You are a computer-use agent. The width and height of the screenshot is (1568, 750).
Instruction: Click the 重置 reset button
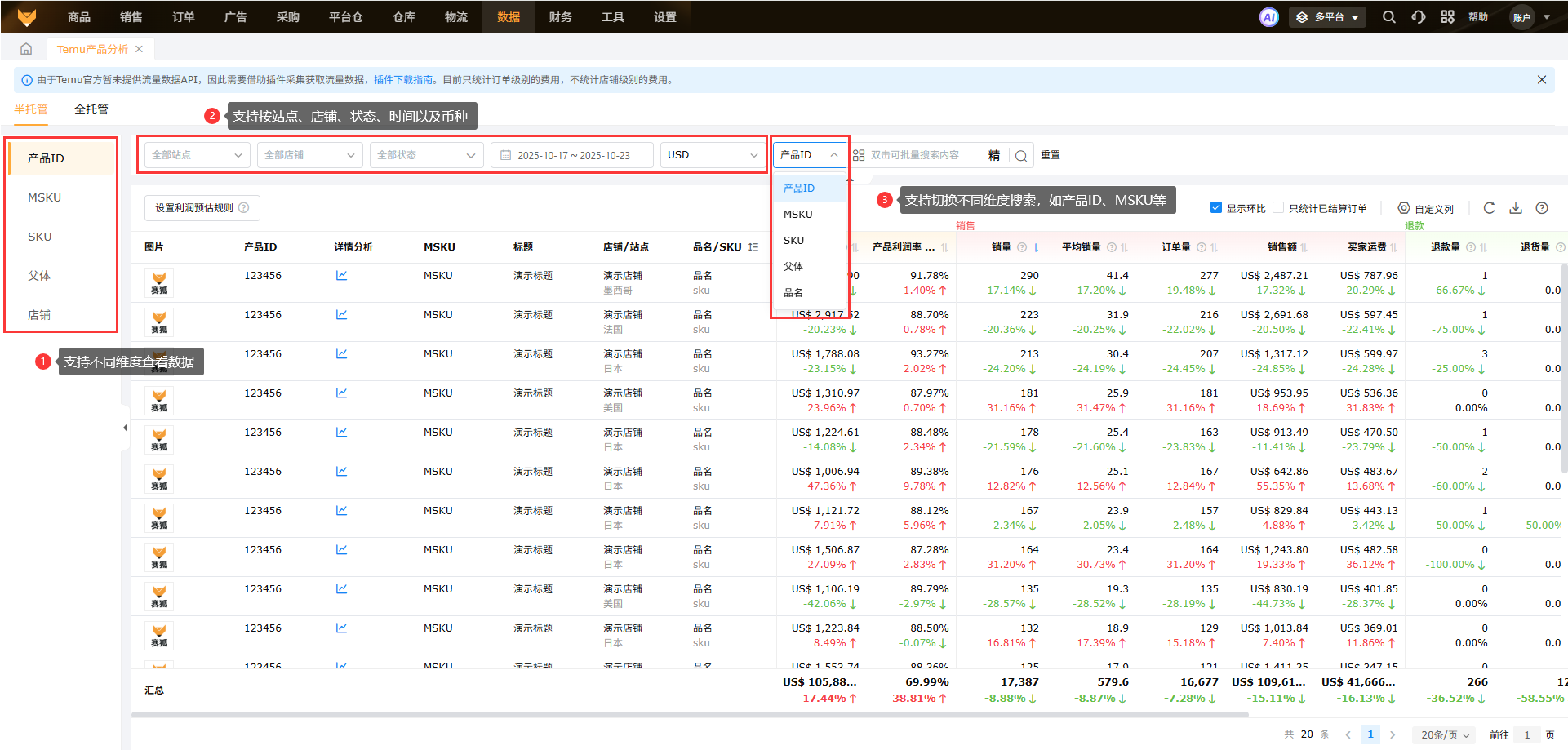pos(1051,155)
